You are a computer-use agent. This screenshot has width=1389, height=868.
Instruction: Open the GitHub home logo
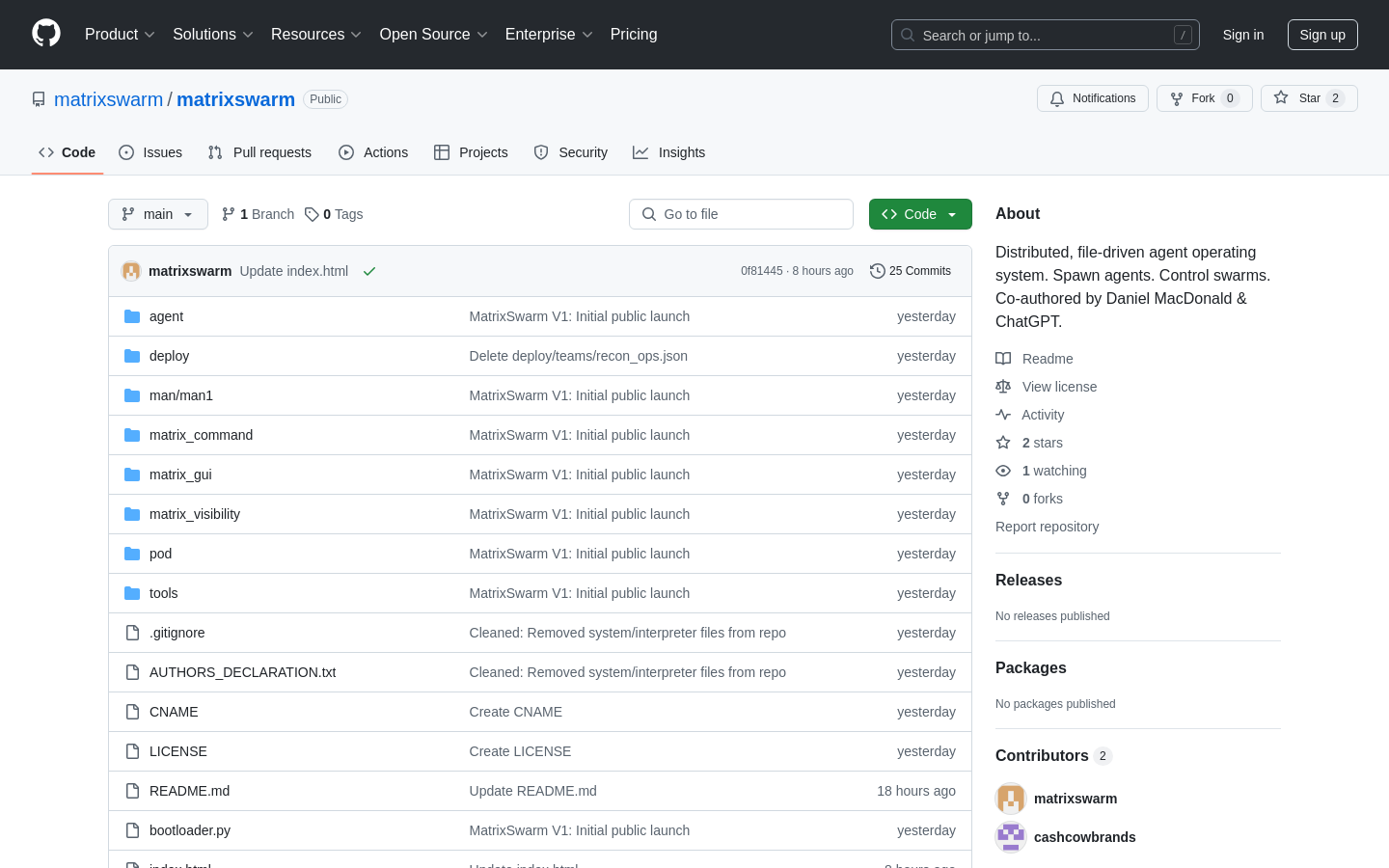pyautogui.click(x=46, y=34)
